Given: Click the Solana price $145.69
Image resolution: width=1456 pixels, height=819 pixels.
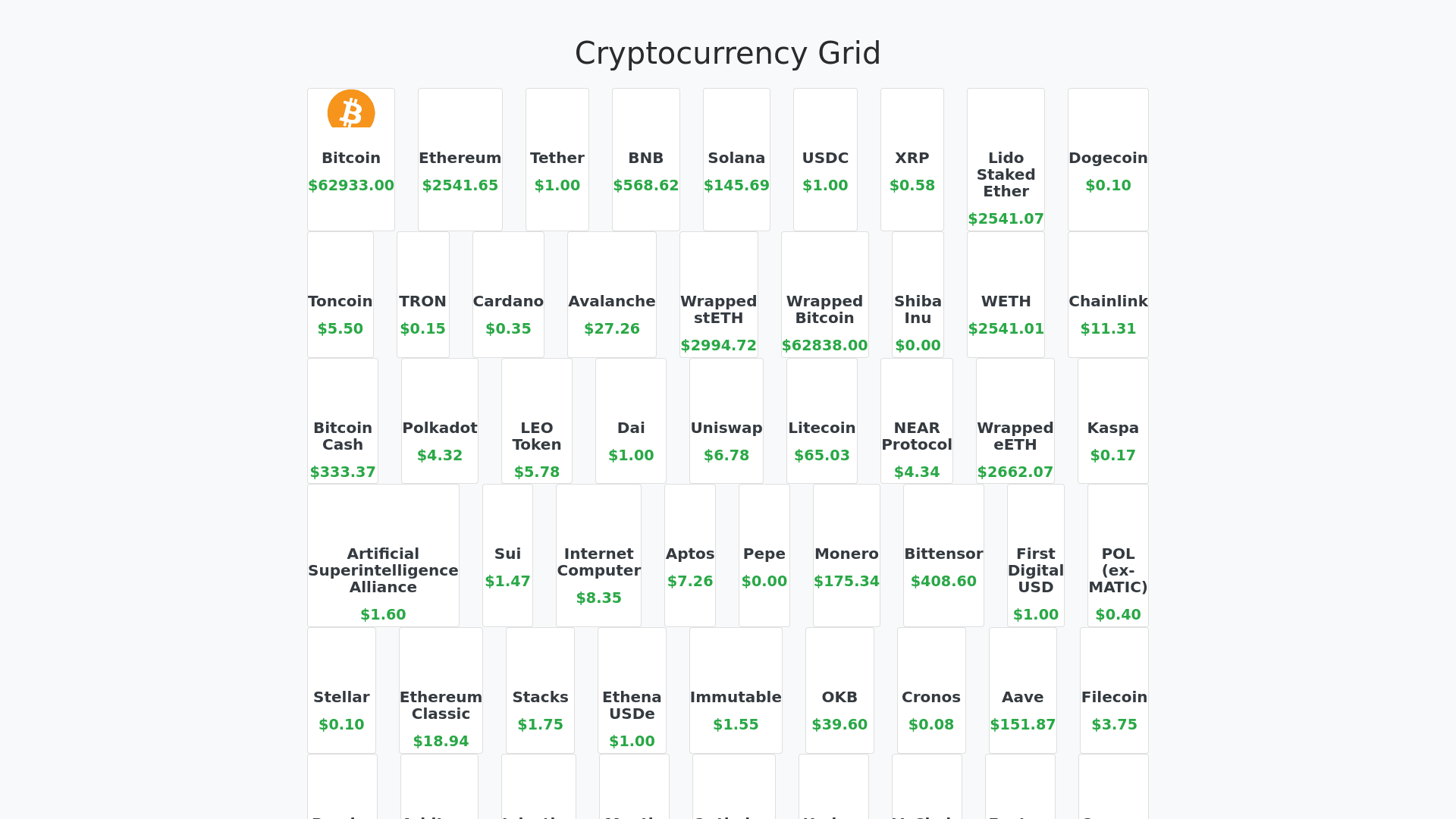Looking at the screenshot, I should (736, 185).
